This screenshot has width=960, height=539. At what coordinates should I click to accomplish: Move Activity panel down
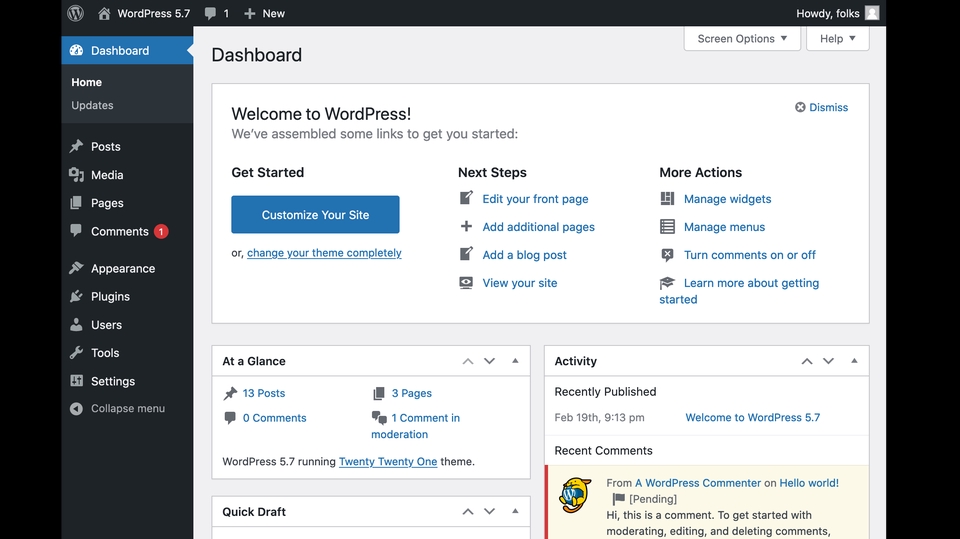tap(828, 361)
